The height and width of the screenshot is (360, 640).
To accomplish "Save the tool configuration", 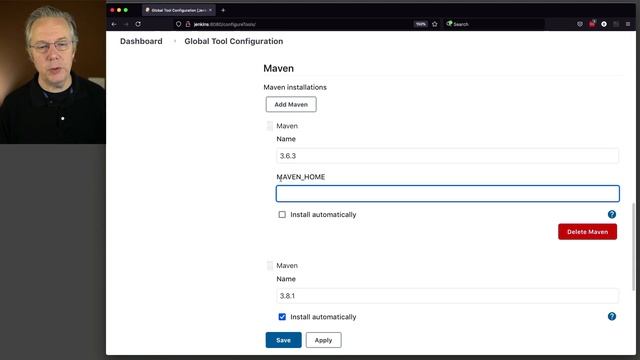I will coord(283,340).
